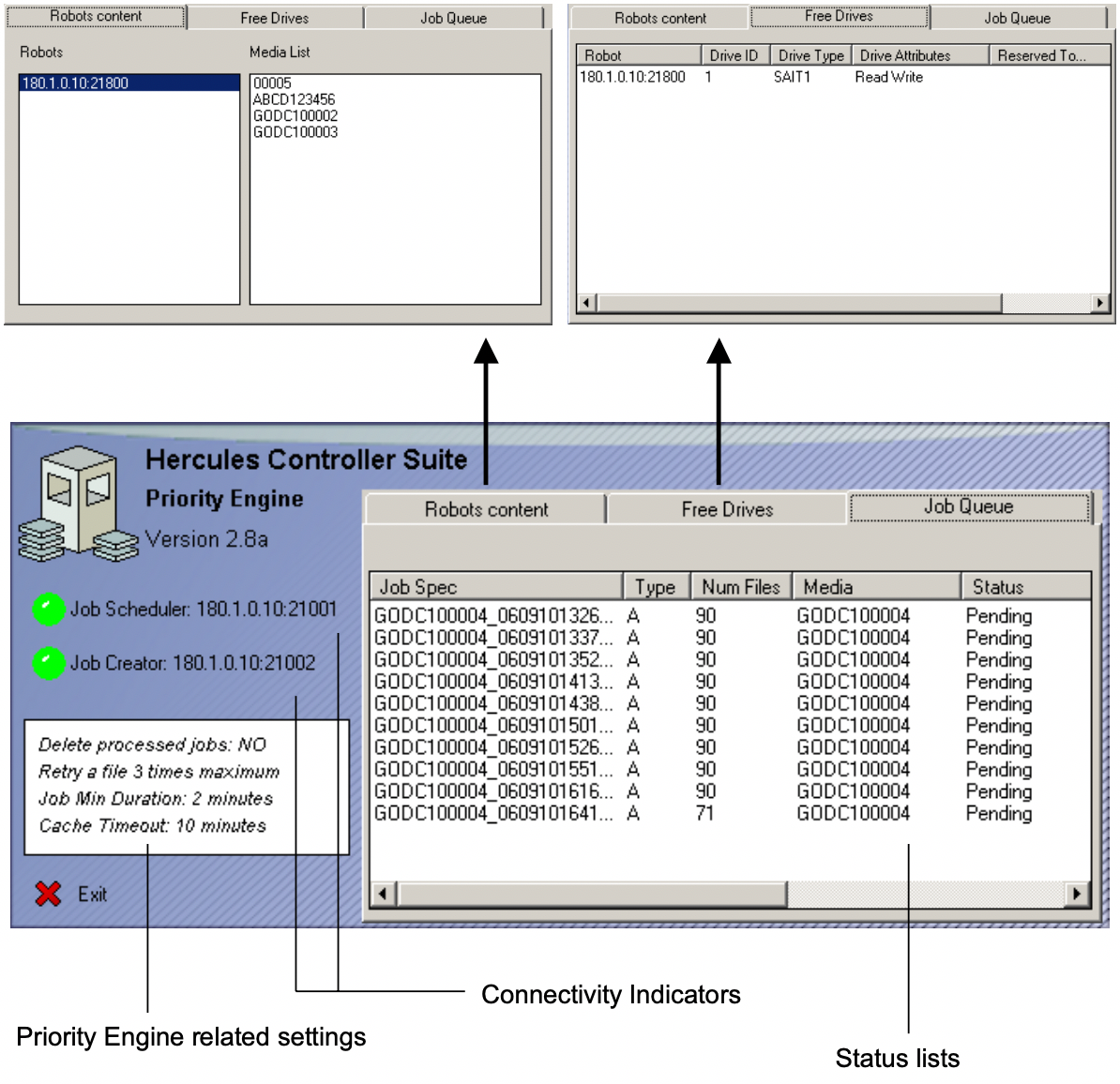1120x1084 pixels.
Task: Sort by Media column header
Action: click(x=876, y=586)
